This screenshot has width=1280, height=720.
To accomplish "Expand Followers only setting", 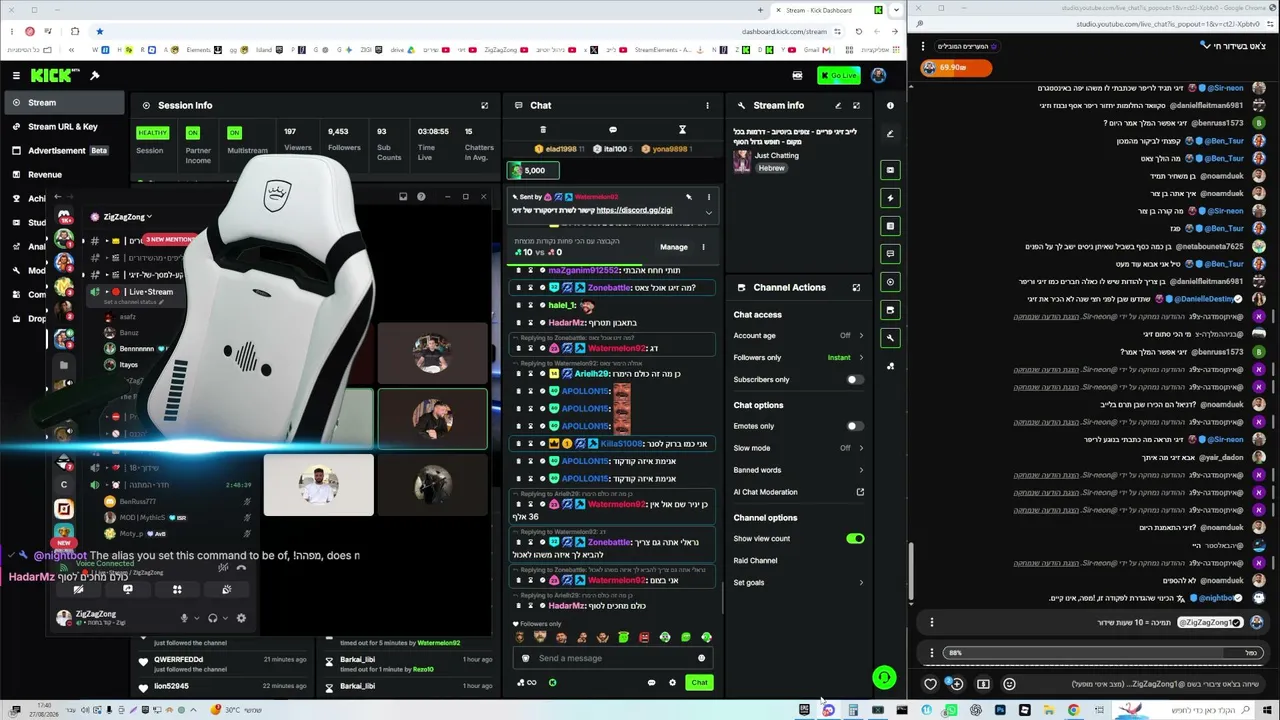I will coord(861,358).
